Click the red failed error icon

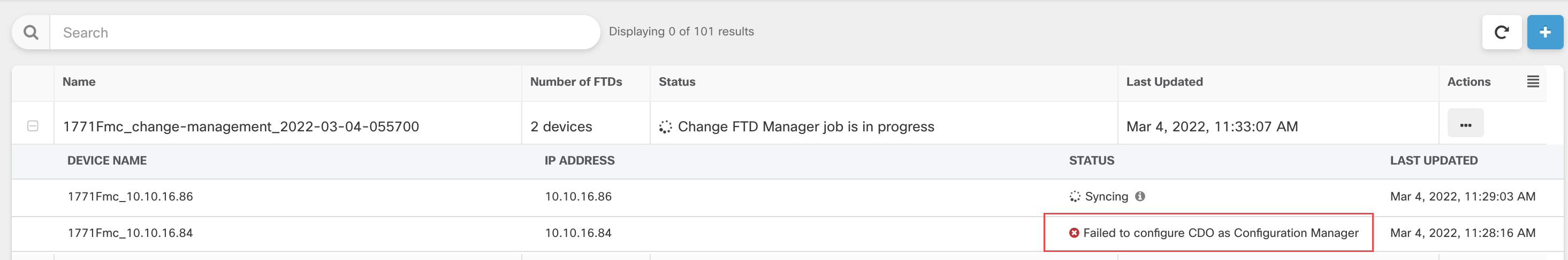point(1074,233)
